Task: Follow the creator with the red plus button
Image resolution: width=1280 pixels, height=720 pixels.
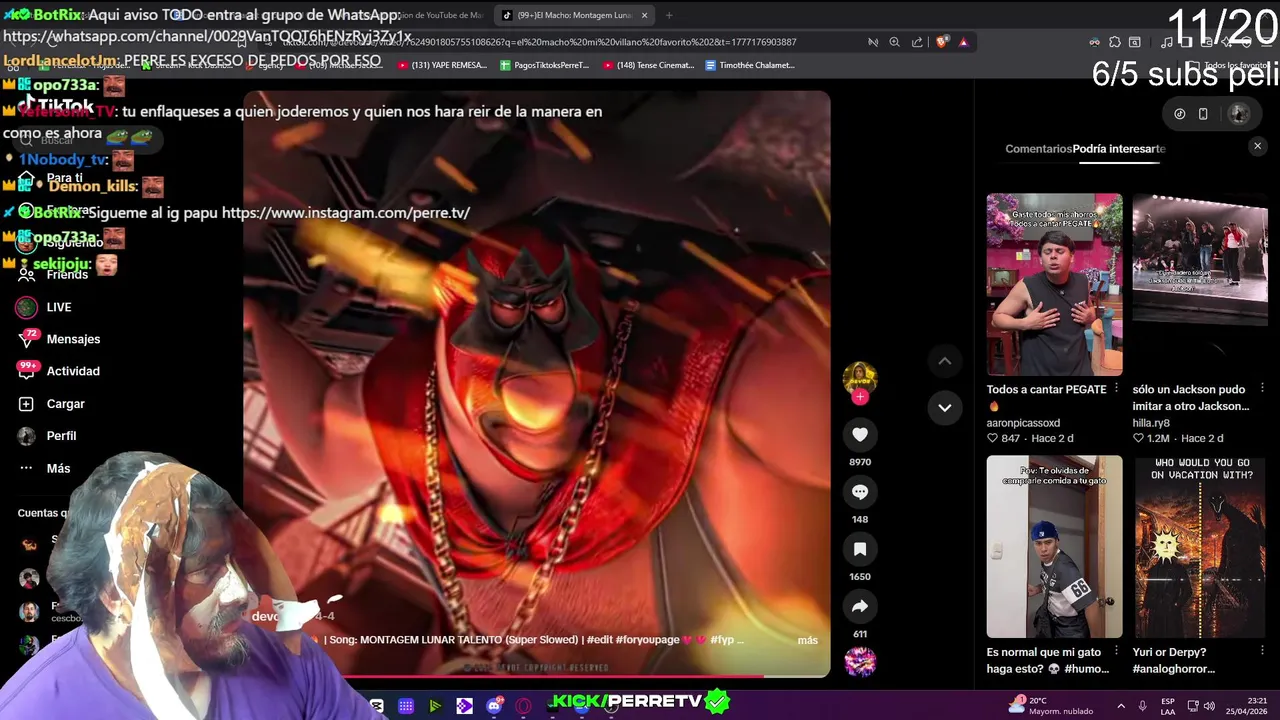Action: pyautogui.click(x=860, y=397)
